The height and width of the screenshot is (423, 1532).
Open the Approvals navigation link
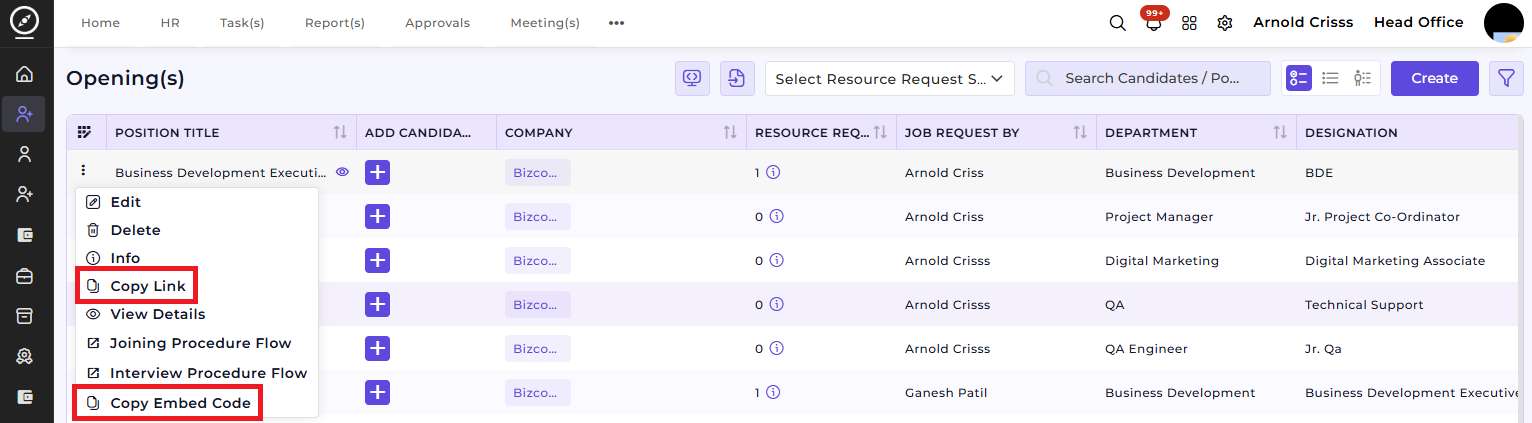(437, 23)
